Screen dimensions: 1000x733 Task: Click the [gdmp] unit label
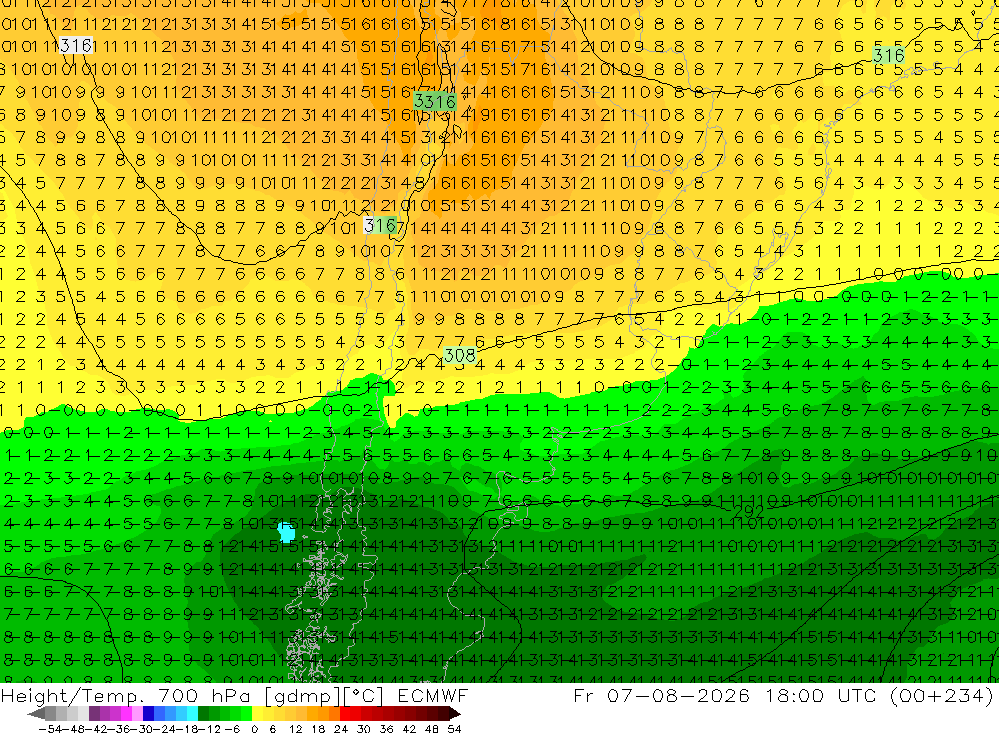(x=302, y=695)
